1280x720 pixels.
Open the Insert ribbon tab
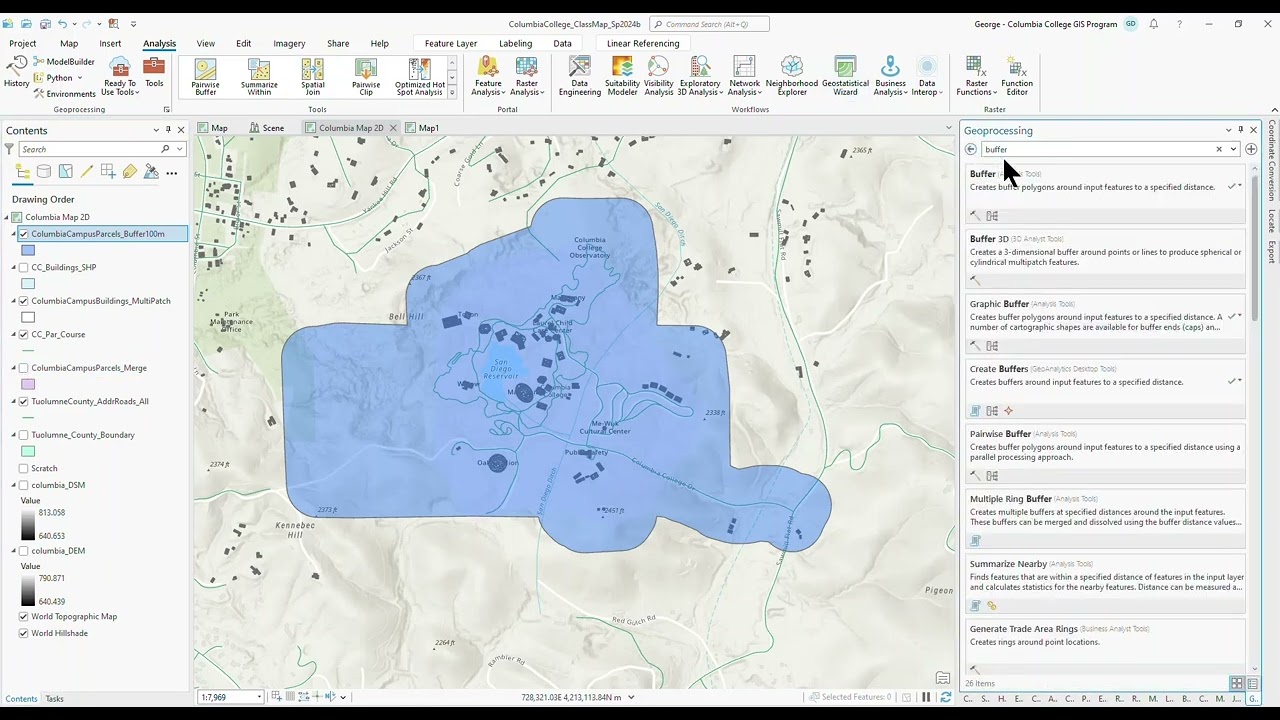[110, 43]
